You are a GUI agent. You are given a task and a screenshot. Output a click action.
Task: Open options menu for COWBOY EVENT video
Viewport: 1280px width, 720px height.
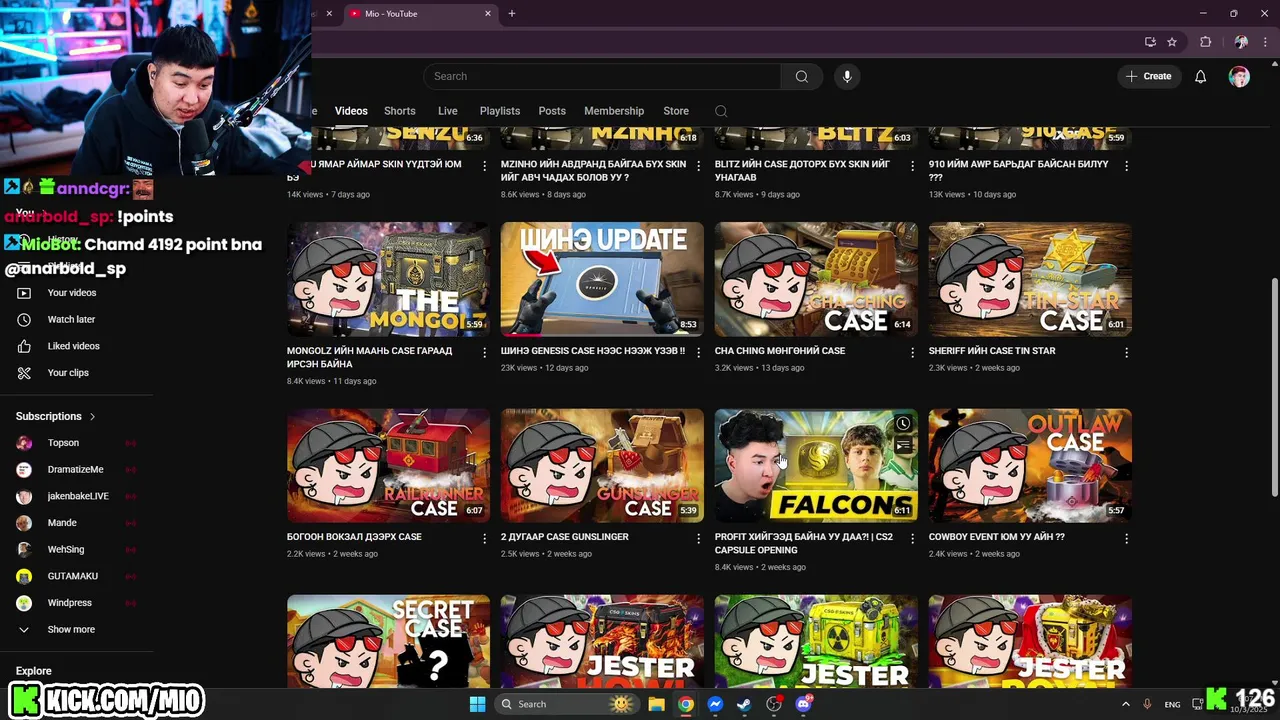coord(1126,538)
